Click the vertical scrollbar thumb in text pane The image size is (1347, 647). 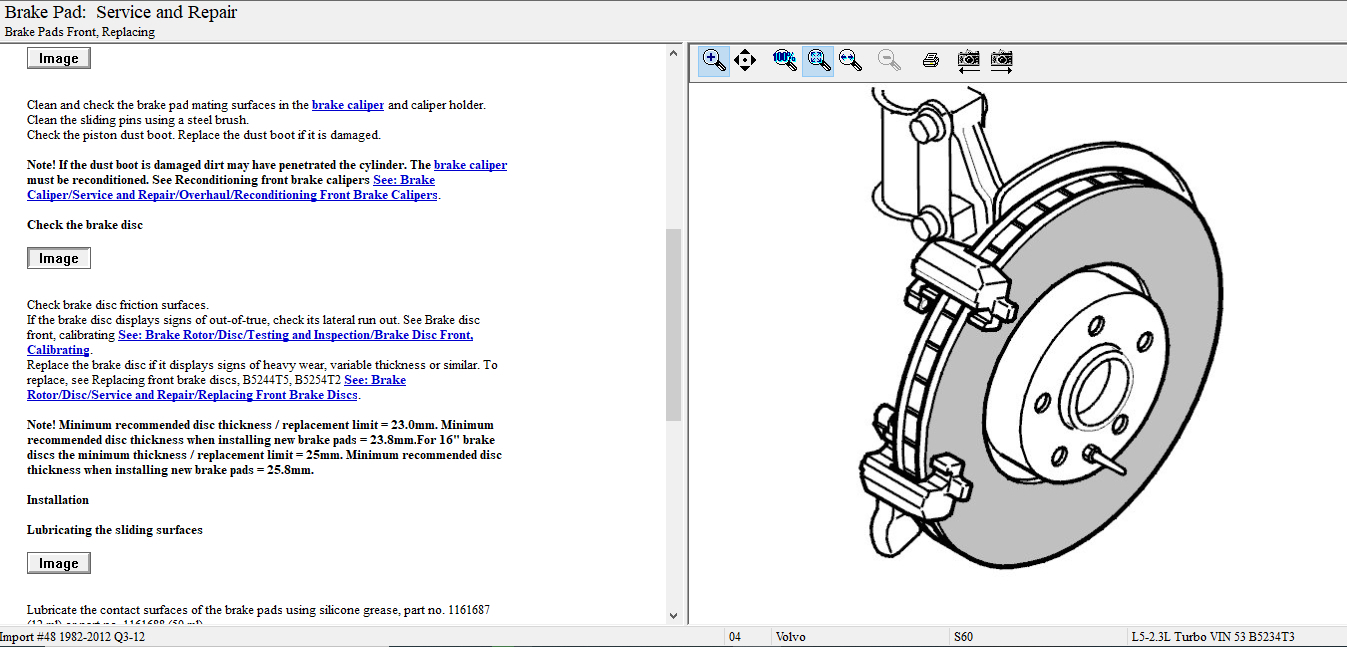[673, 323]
